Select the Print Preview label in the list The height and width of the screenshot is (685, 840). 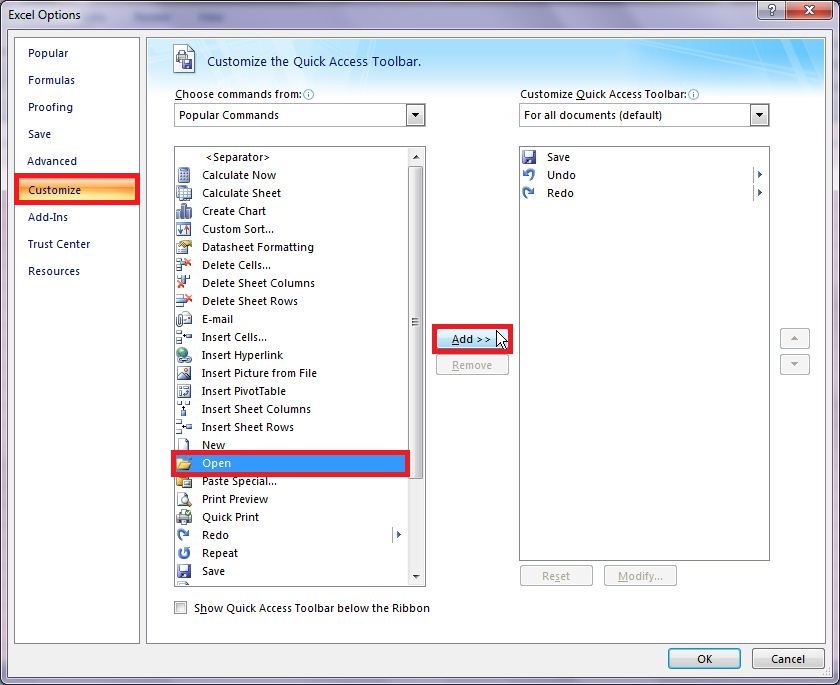tap(235, 499)
